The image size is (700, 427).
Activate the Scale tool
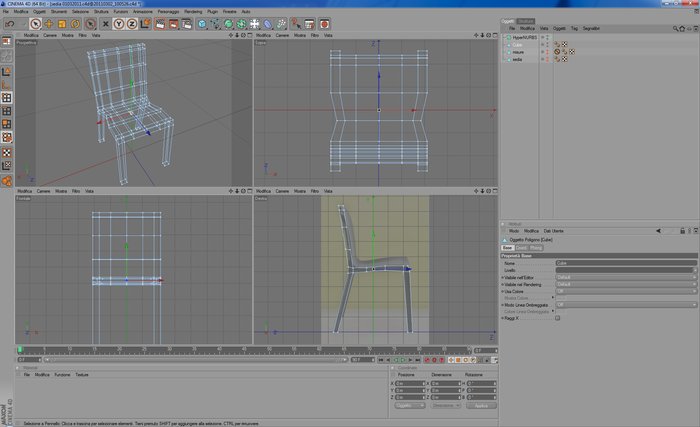click(62, 24)
